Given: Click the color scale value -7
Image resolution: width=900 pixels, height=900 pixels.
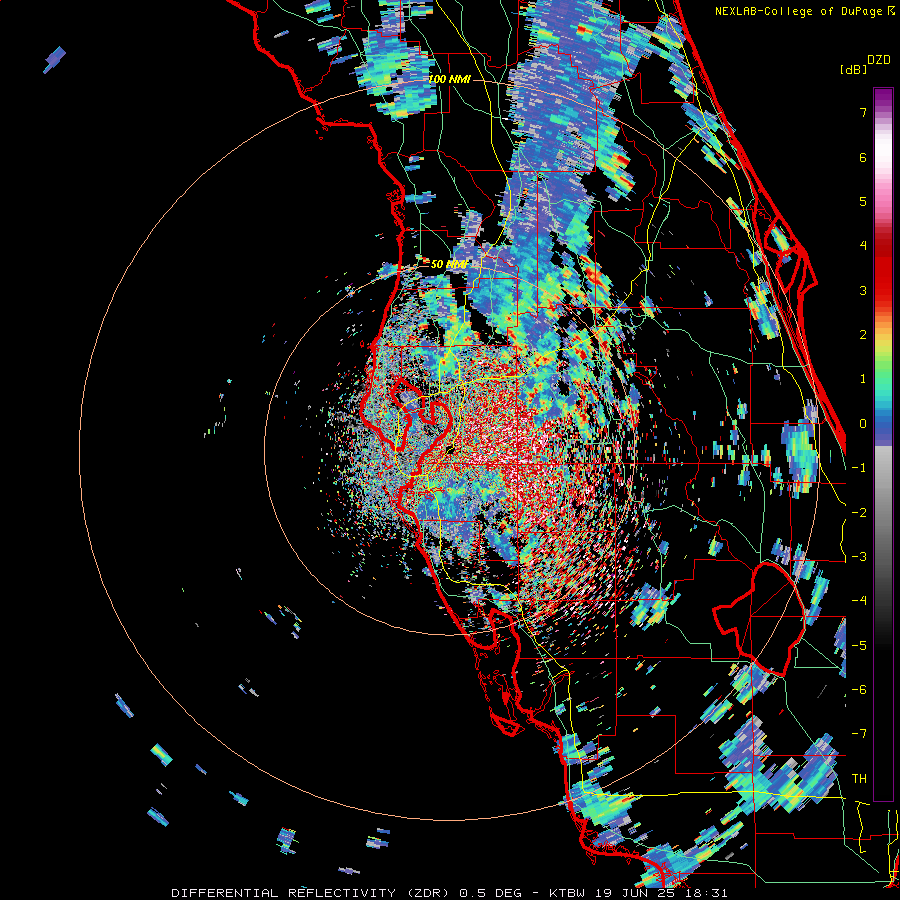Looking at the screenshot, I should 859,734.
